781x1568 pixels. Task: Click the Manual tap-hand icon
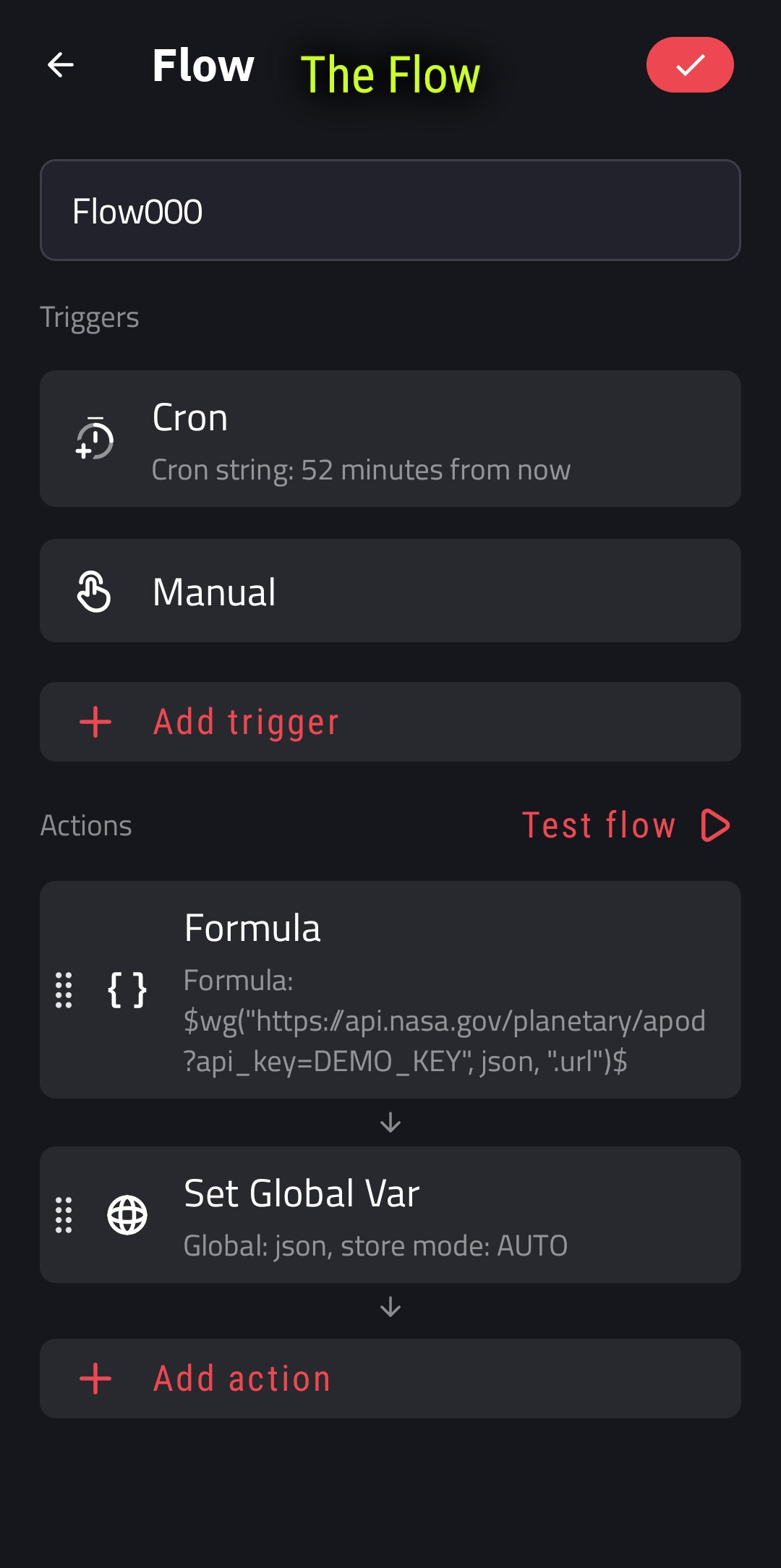click(95, 592)
